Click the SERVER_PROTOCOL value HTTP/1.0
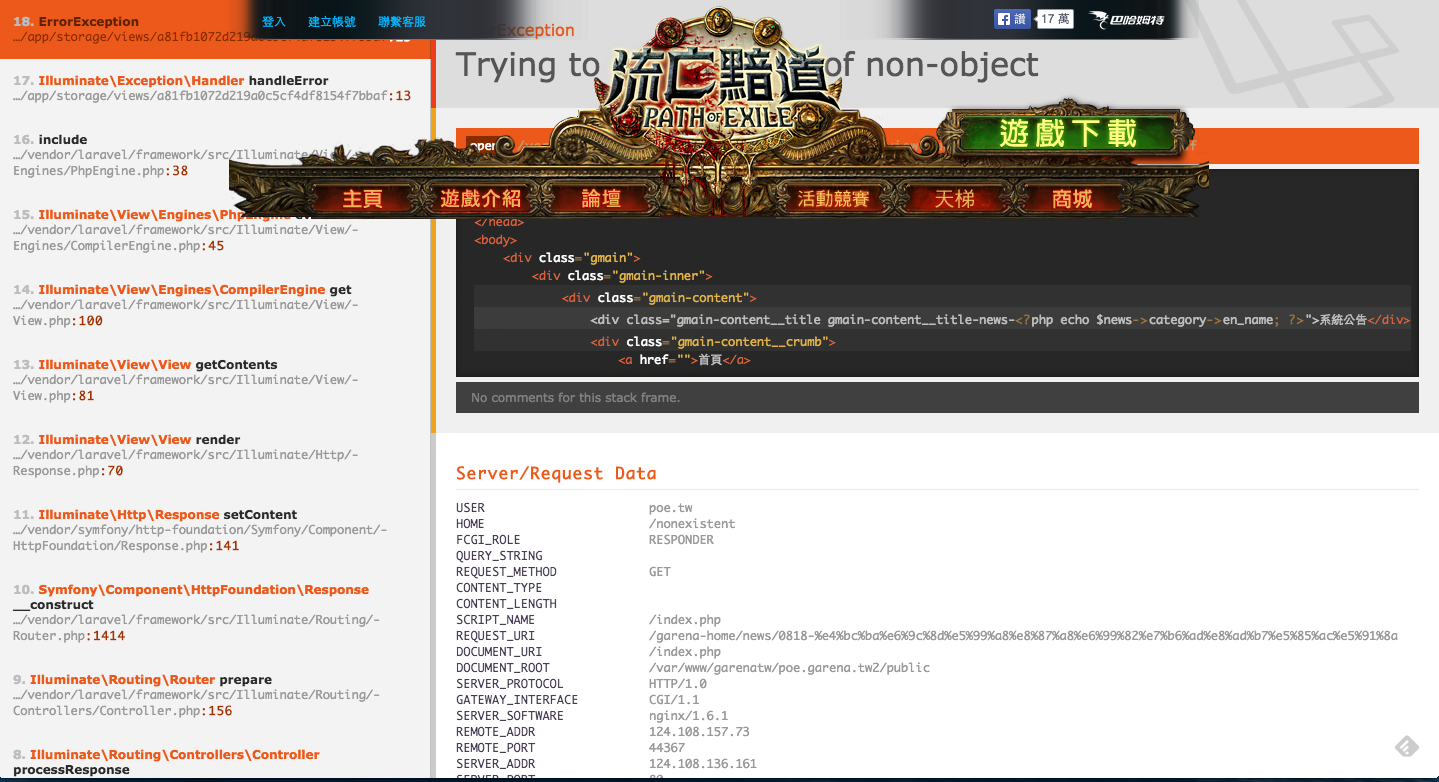 pyautogui.click(x=678, y=684)
